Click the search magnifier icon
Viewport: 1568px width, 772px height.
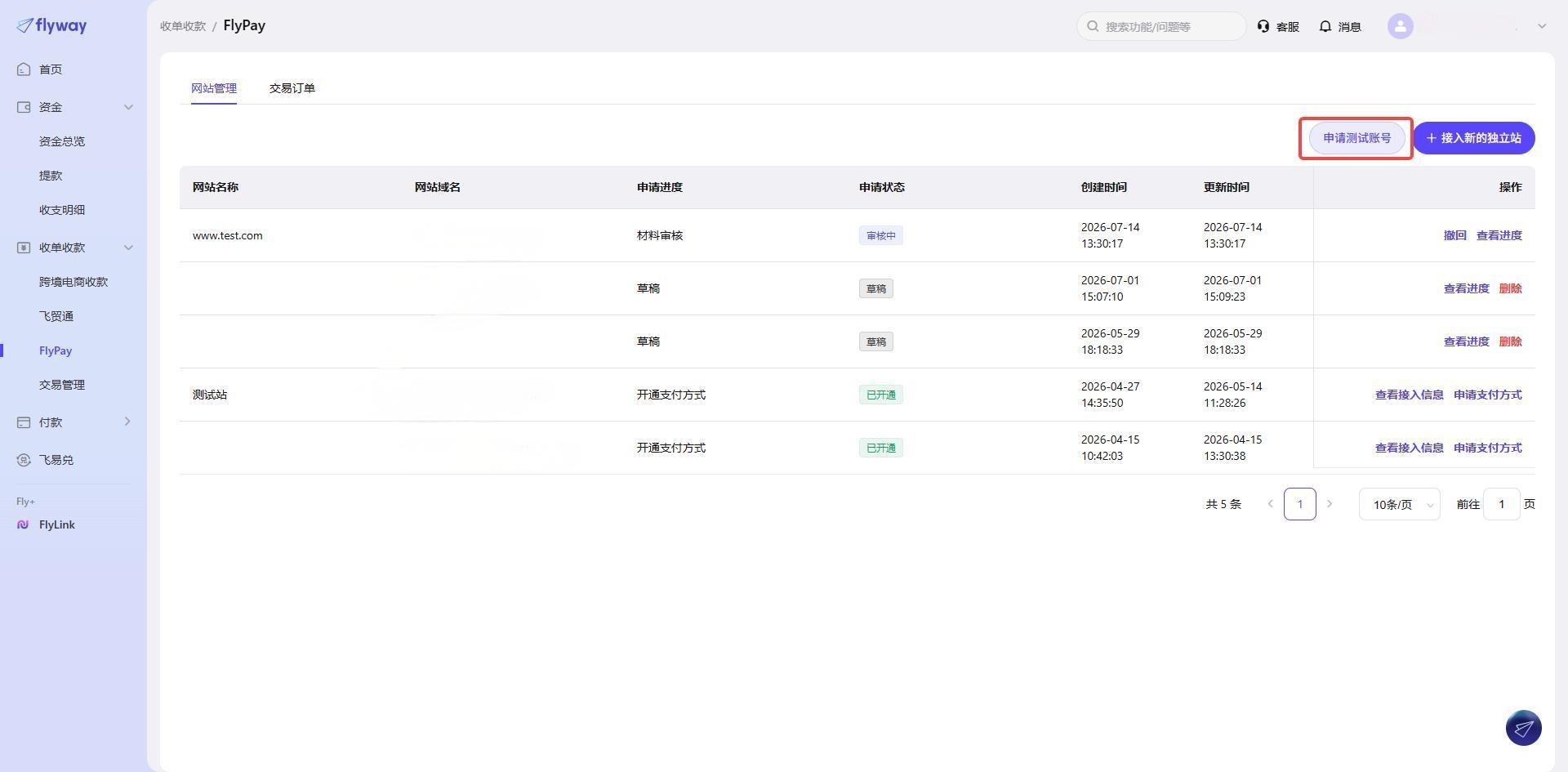(1093, 26)
